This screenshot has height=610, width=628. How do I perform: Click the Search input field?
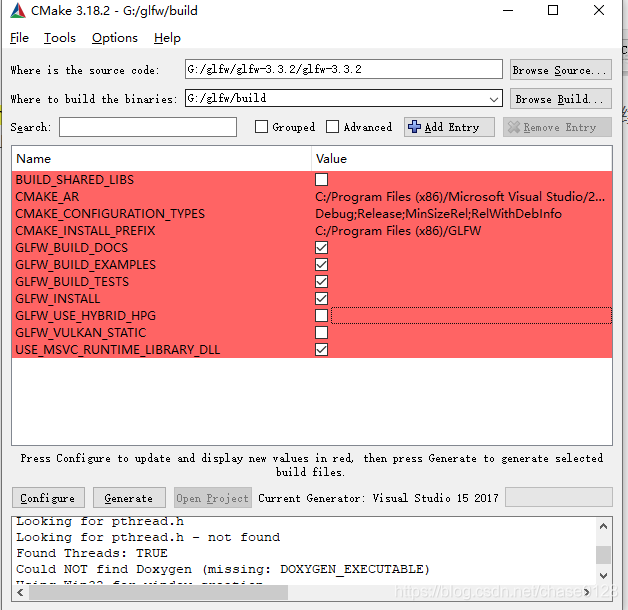(148, 127)
